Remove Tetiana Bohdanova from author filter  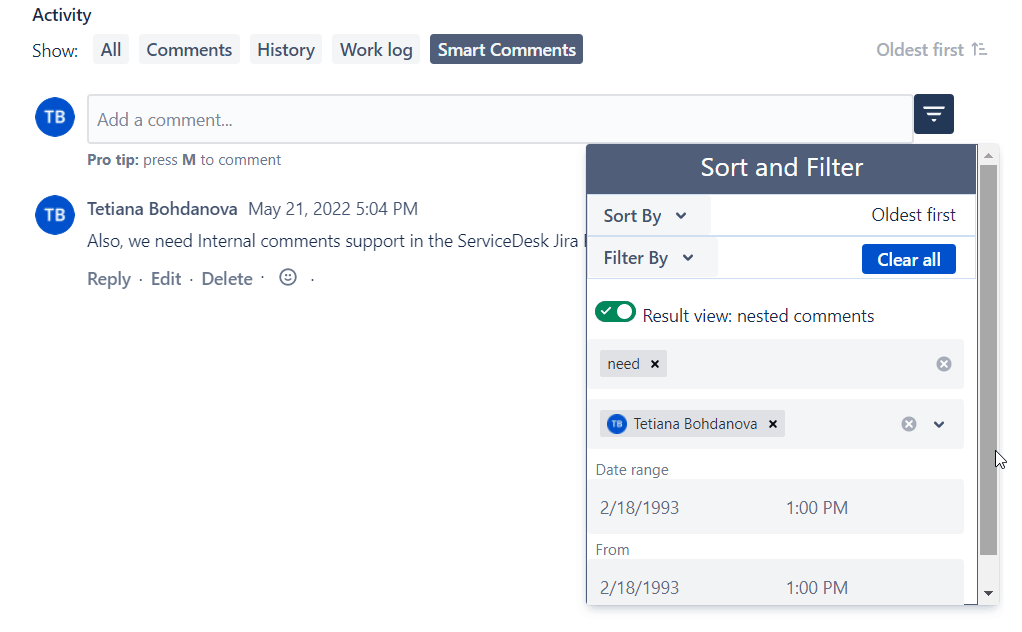point(772,424)
